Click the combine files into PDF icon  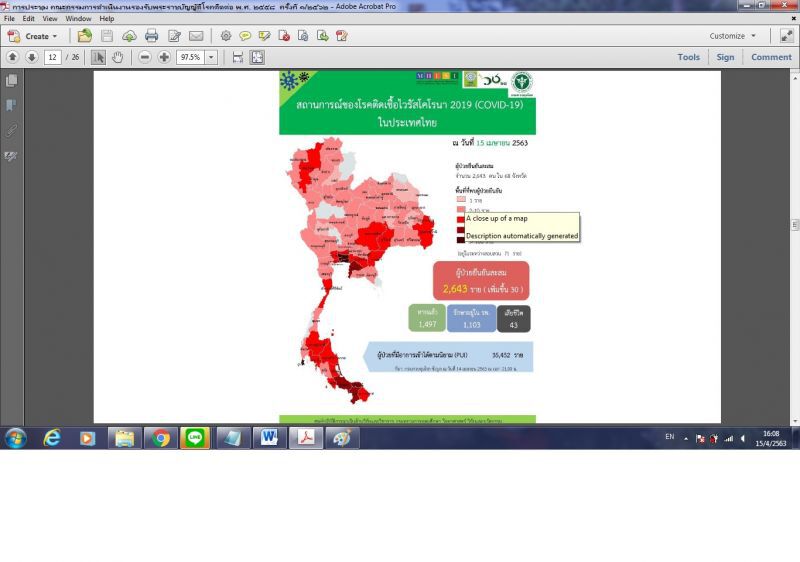(342, 36)
